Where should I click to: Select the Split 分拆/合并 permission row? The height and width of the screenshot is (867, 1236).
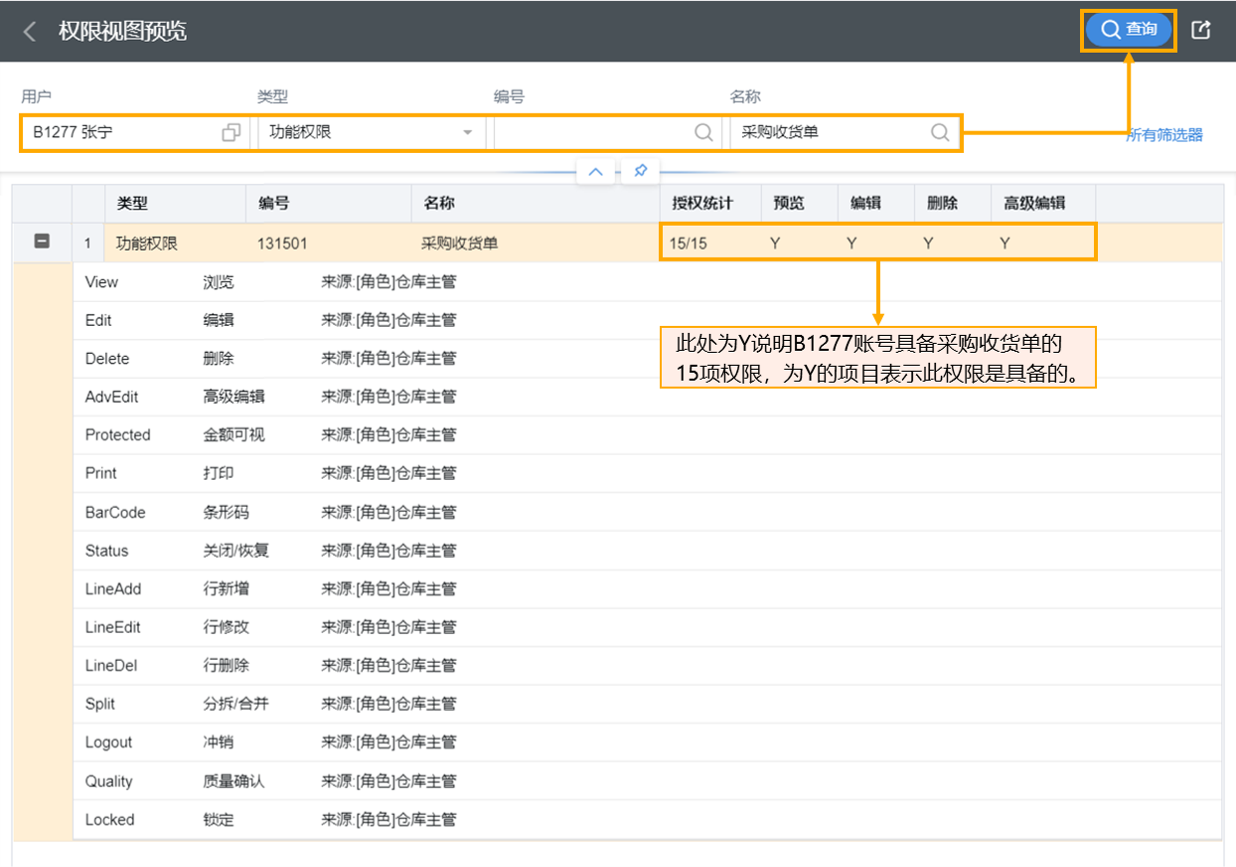pyautogui.click(x=646, y=704)
